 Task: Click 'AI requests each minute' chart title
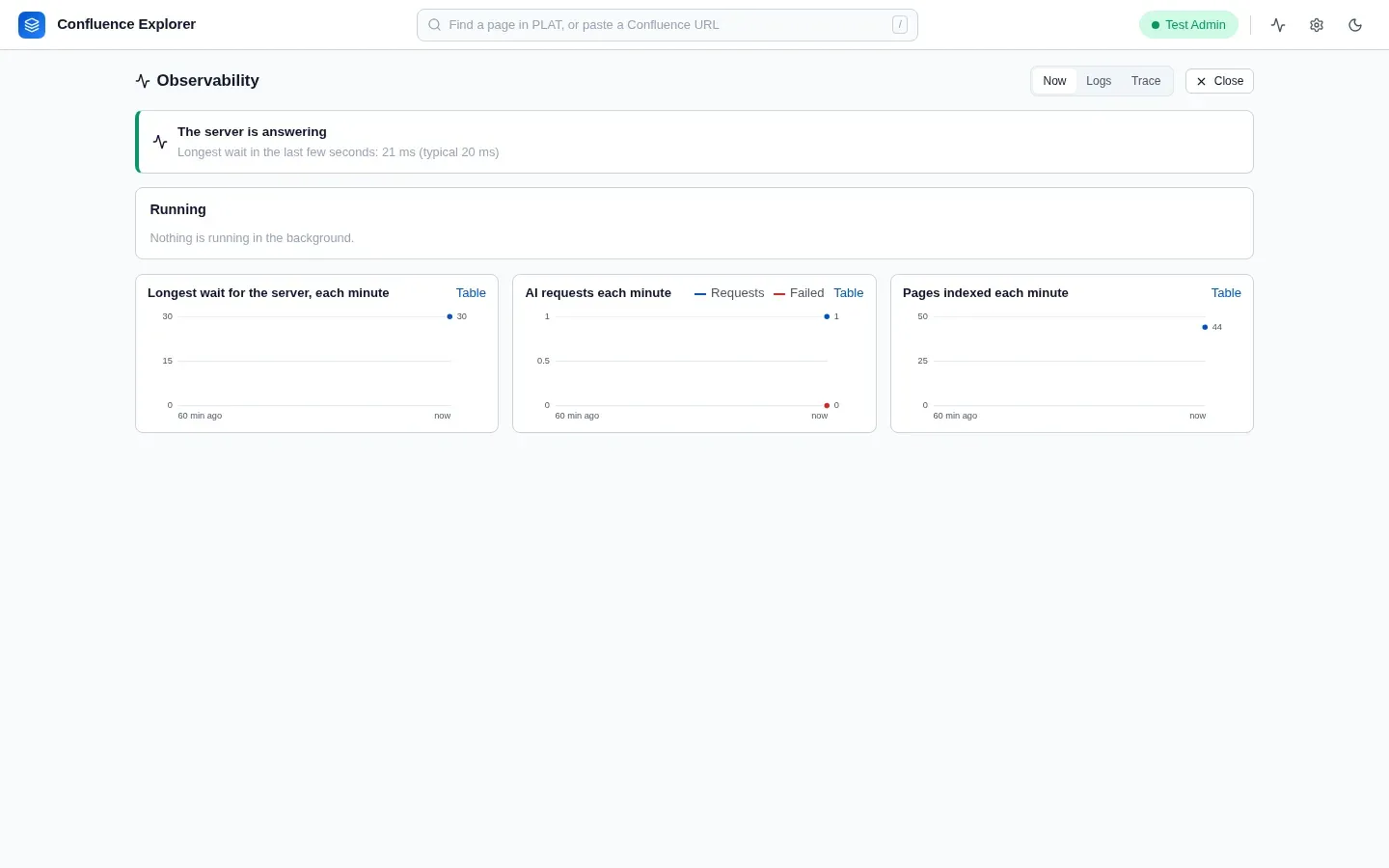click(598, 293)
